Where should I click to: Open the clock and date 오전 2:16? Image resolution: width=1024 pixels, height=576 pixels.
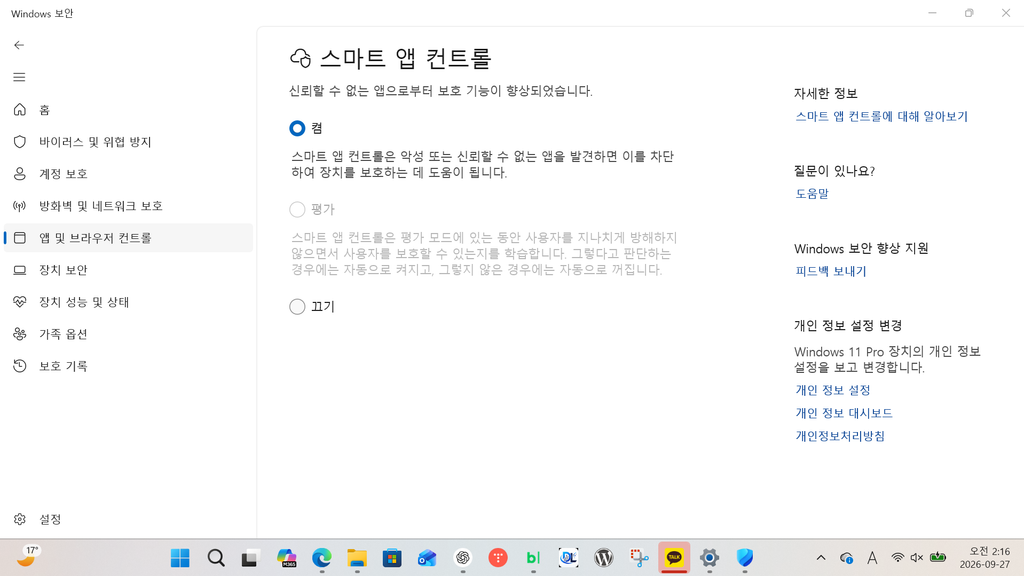click(x=984, y=558)
